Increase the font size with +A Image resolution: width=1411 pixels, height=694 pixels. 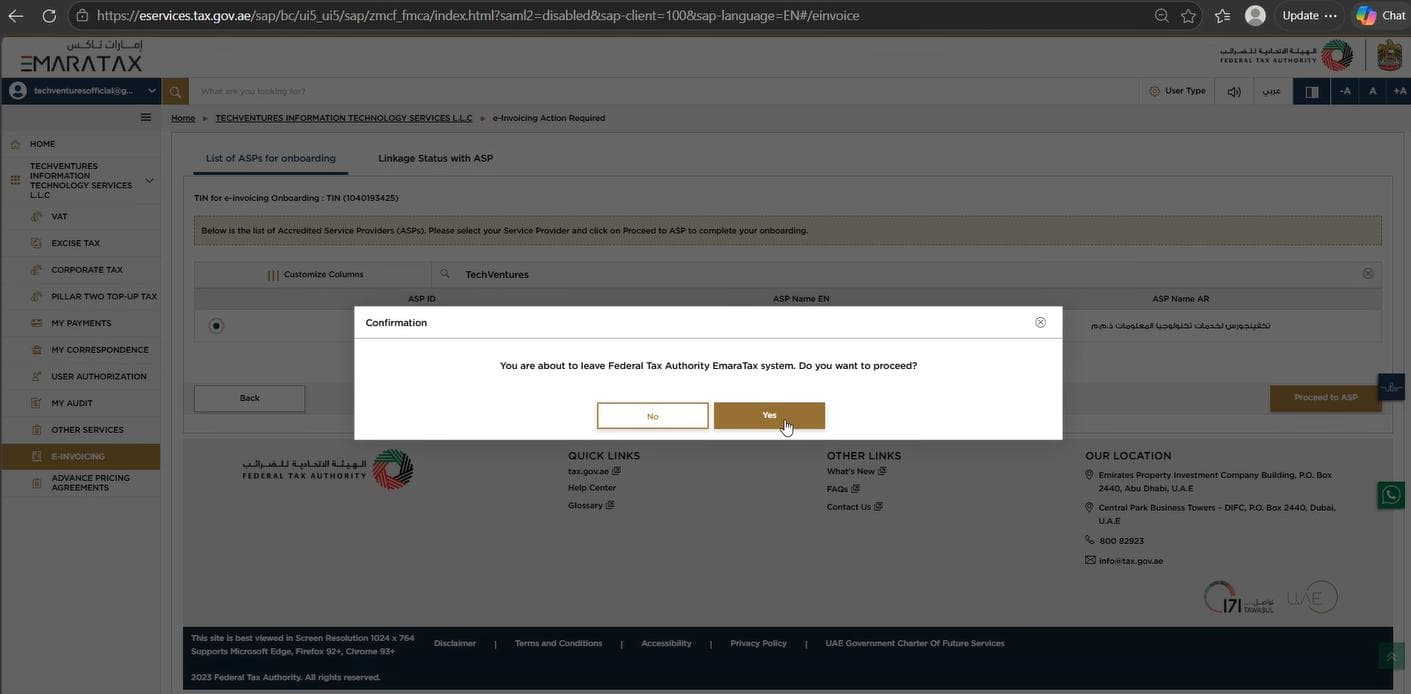pyautogui.click(x=1399, y=91)
